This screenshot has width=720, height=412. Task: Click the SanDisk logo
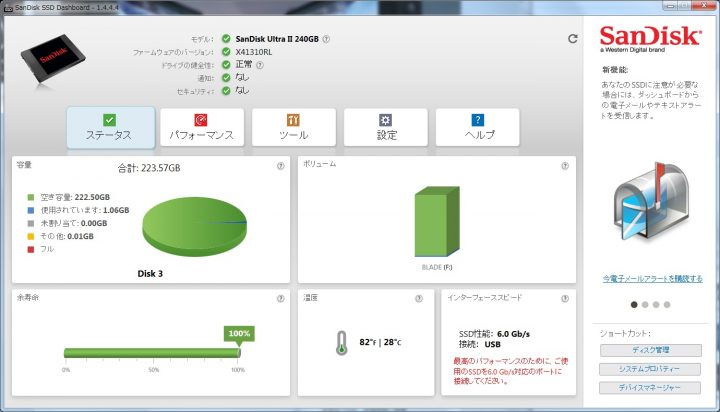(651, 39)
